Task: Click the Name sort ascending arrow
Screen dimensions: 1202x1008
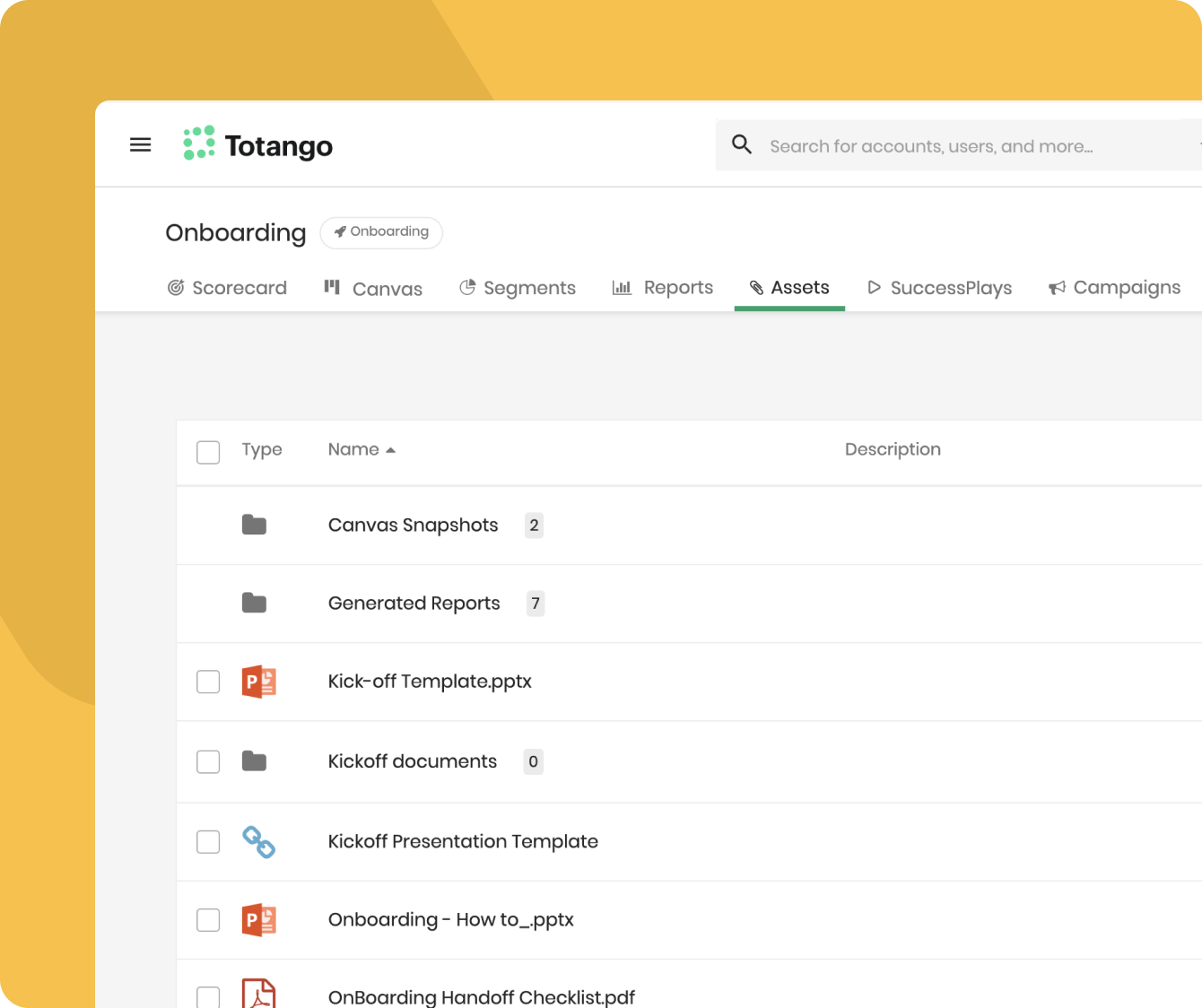Action: coord(390,450)
